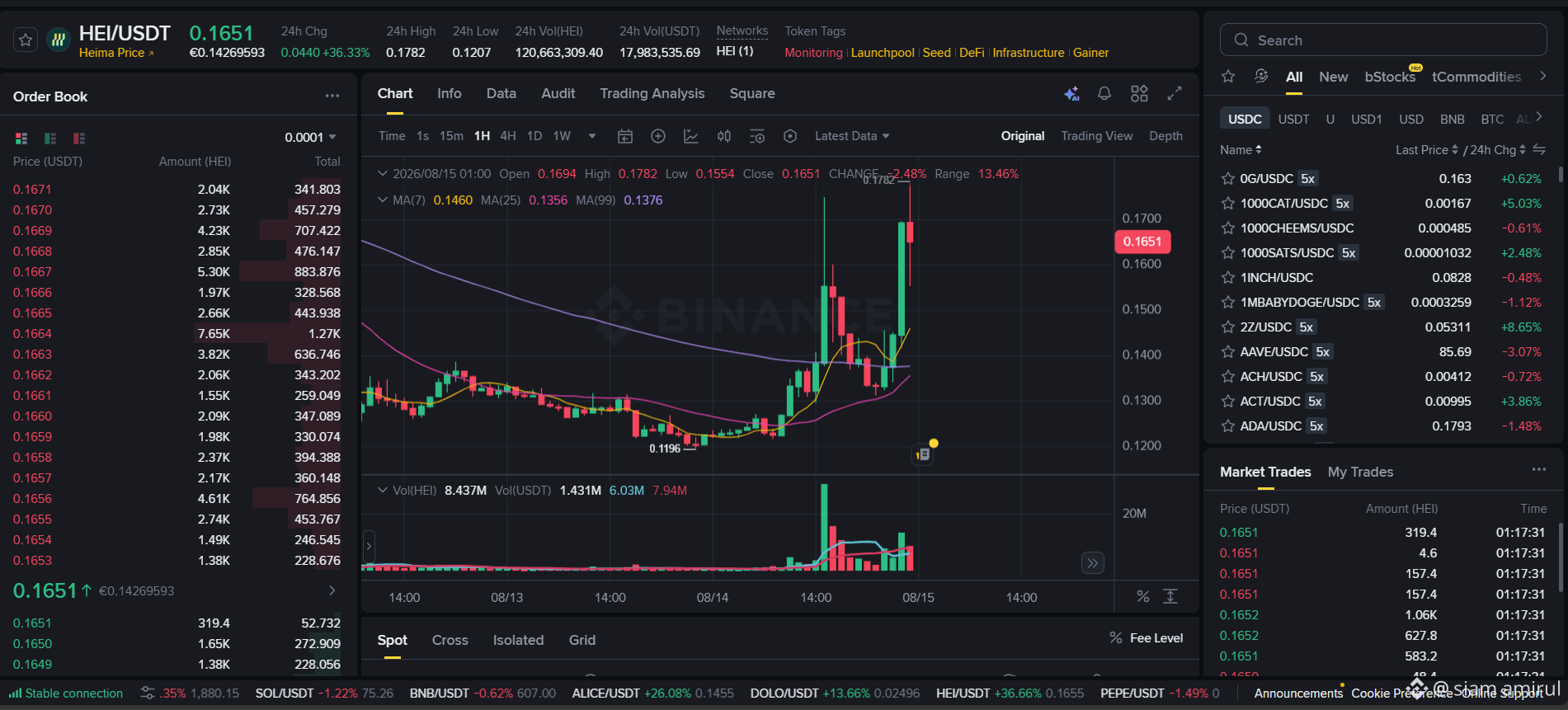Switch chart mode to Depth
1568x710 pixels.
(1165, 136)
